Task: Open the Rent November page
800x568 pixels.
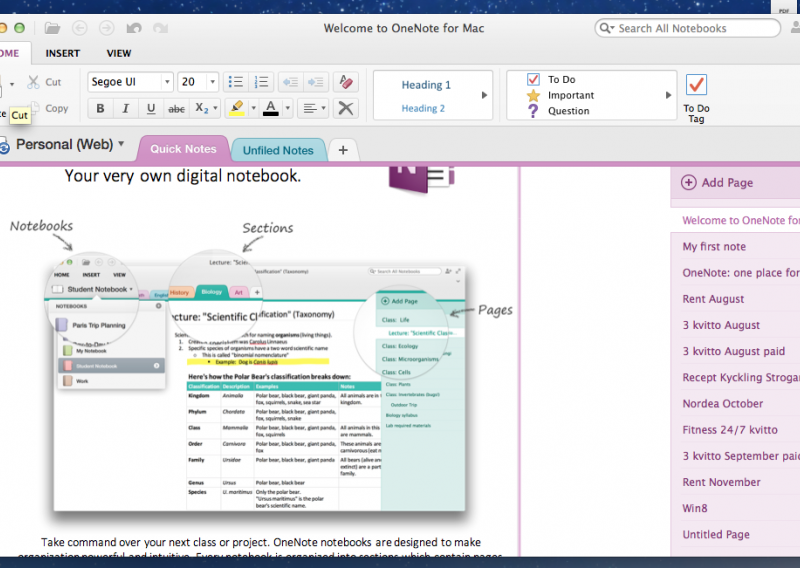Action: click(736, 482)
